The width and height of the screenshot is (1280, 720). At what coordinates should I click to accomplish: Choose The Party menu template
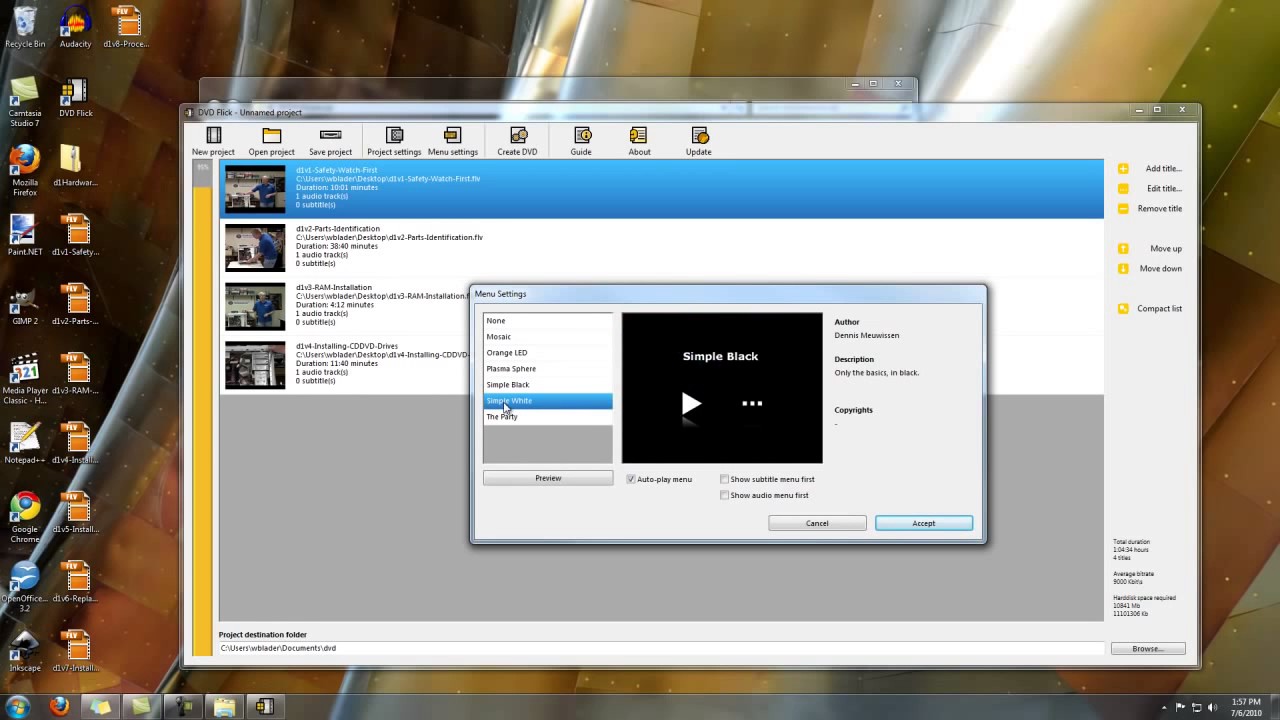pos(501,416)
